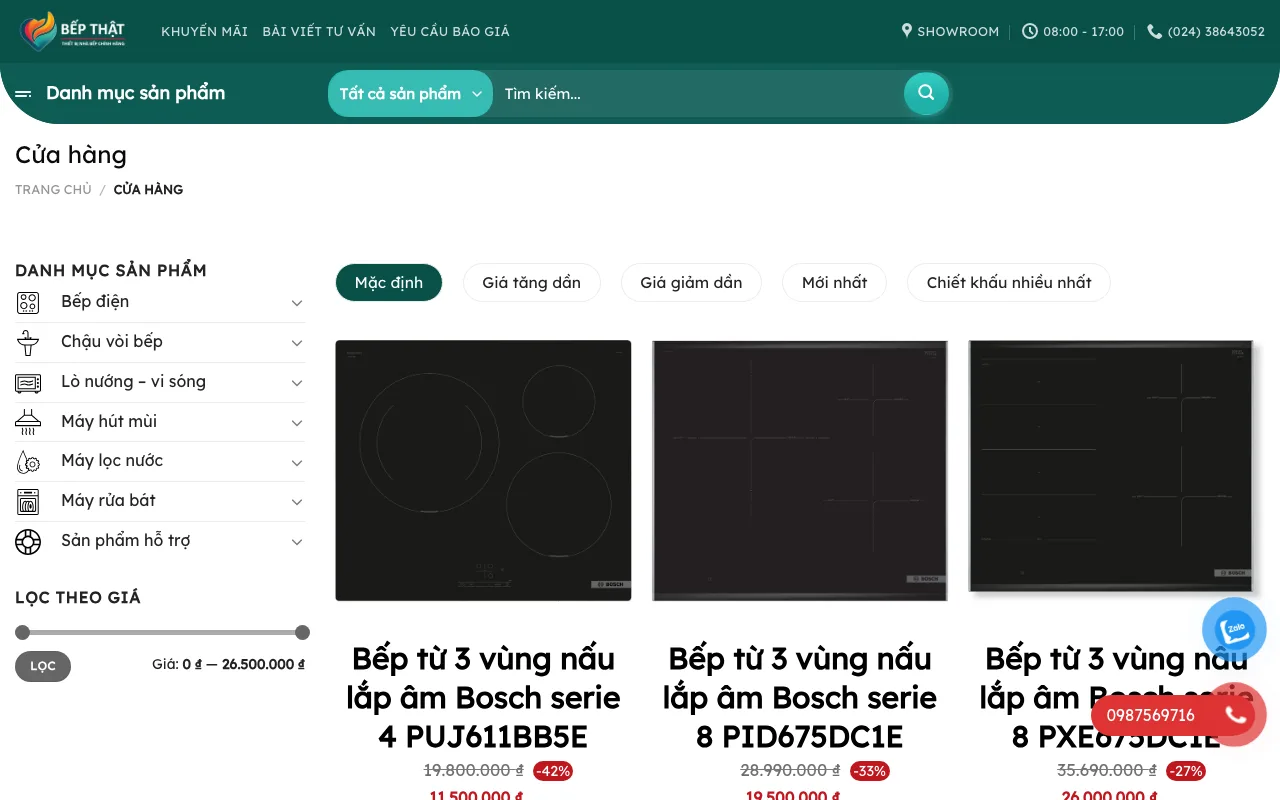
Task: Go to Trang chủ breadcrumb
Action: tap(53, 189)
